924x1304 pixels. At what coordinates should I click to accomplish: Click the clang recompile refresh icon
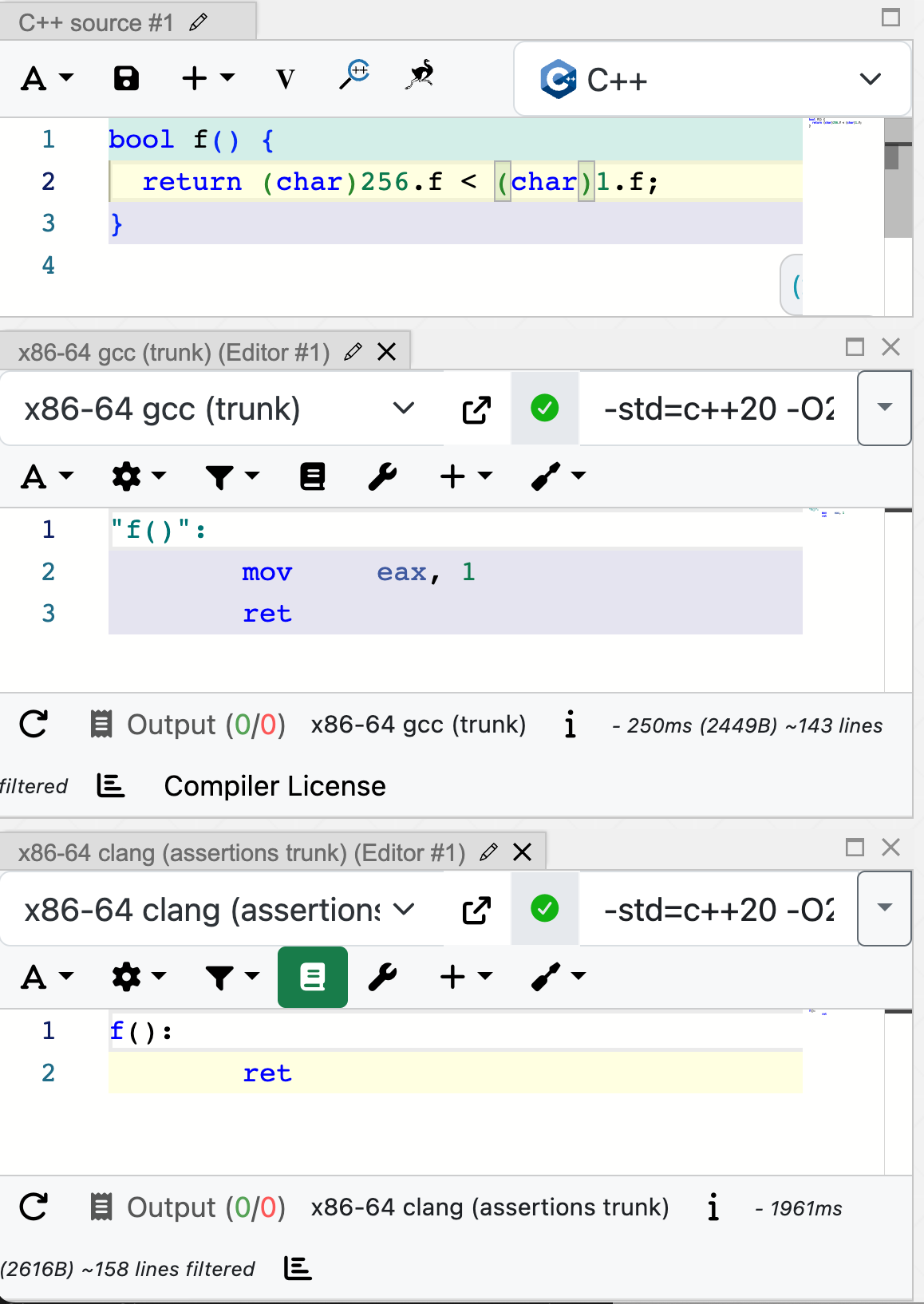click(34, 1207)
